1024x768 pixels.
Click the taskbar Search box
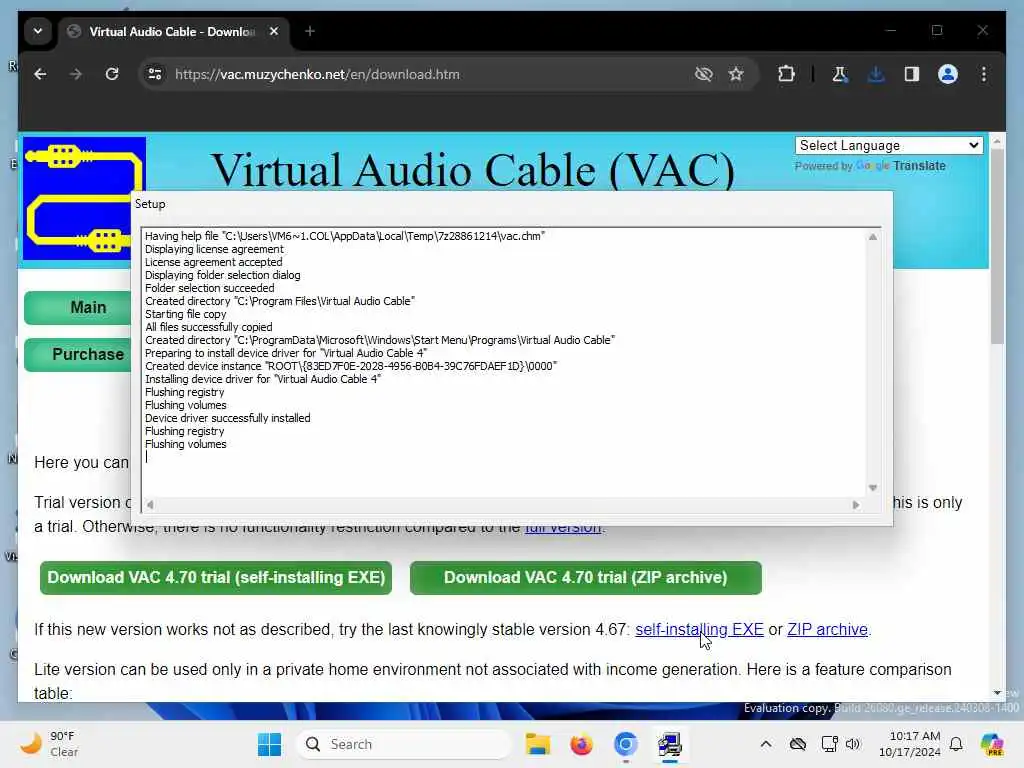(404, 744)
